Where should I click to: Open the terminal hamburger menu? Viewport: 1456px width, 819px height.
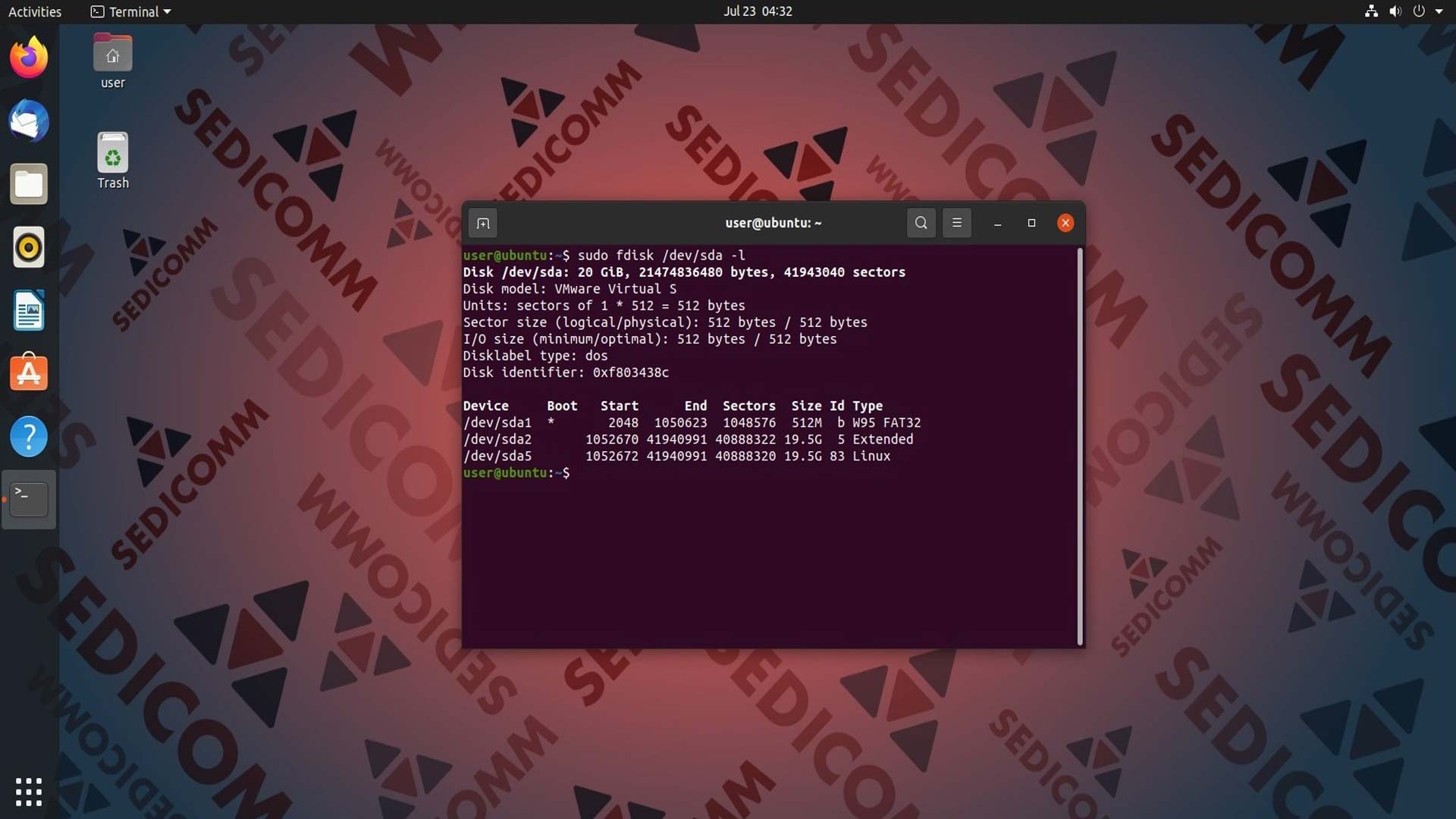(x=956, y=223)
